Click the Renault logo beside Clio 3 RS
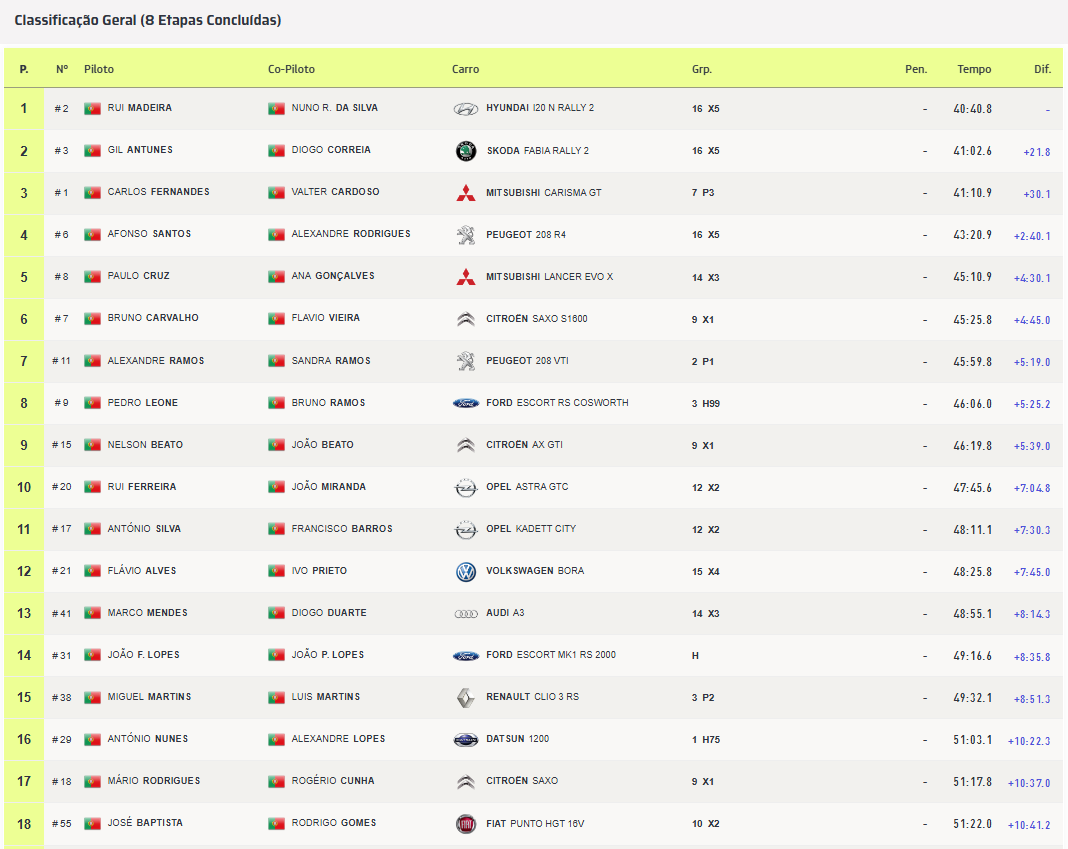 pyautogui.click(x=466, y=698)
